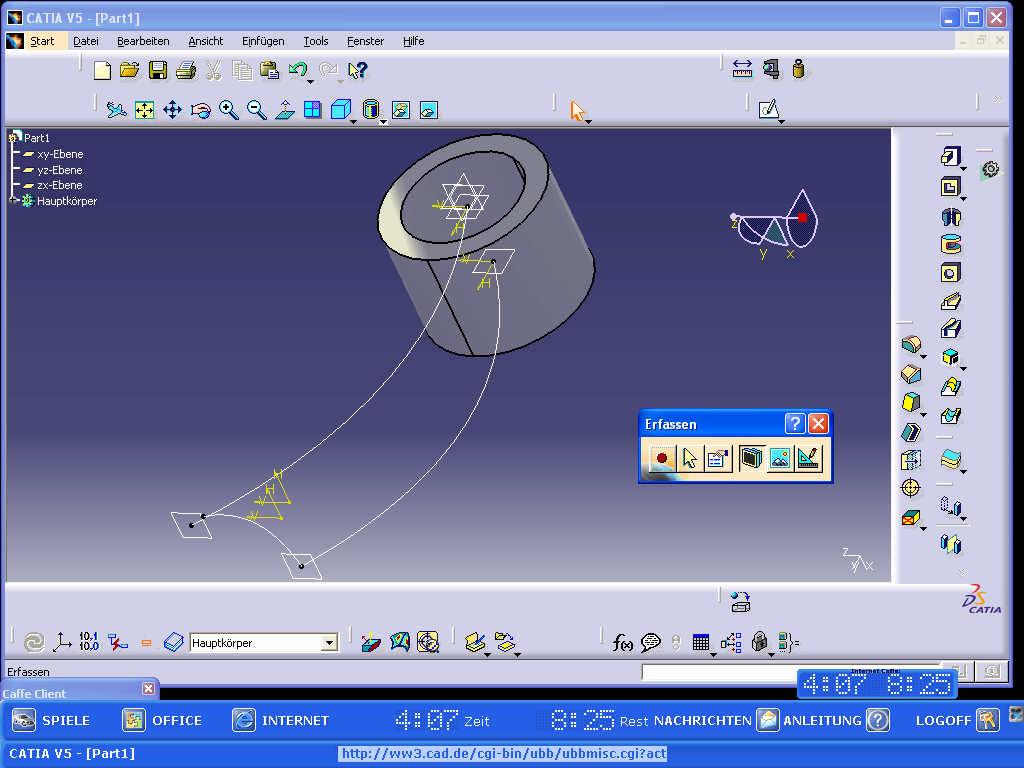Open the Ansicht menu
The width and height of the screenshot is (1024, 768).
pos(206,41)
